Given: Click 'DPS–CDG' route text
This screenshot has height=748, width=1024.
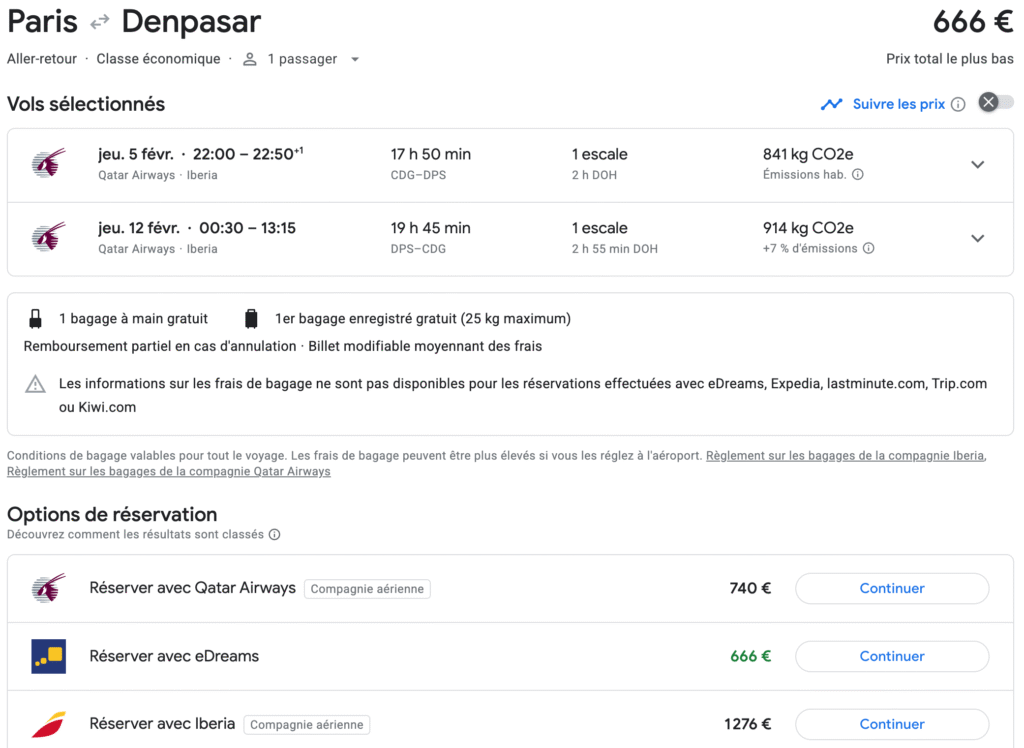Looking at the screenshot, I should point(418,249).
